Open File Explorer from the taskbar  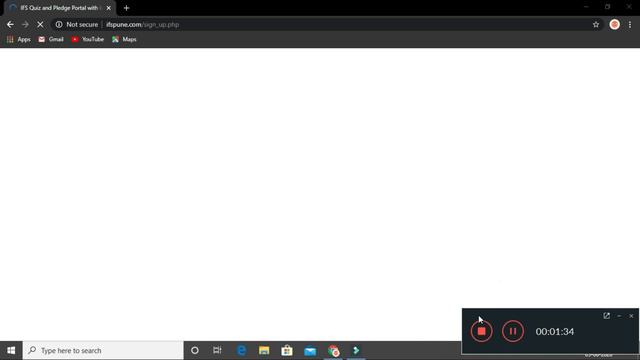264,350
